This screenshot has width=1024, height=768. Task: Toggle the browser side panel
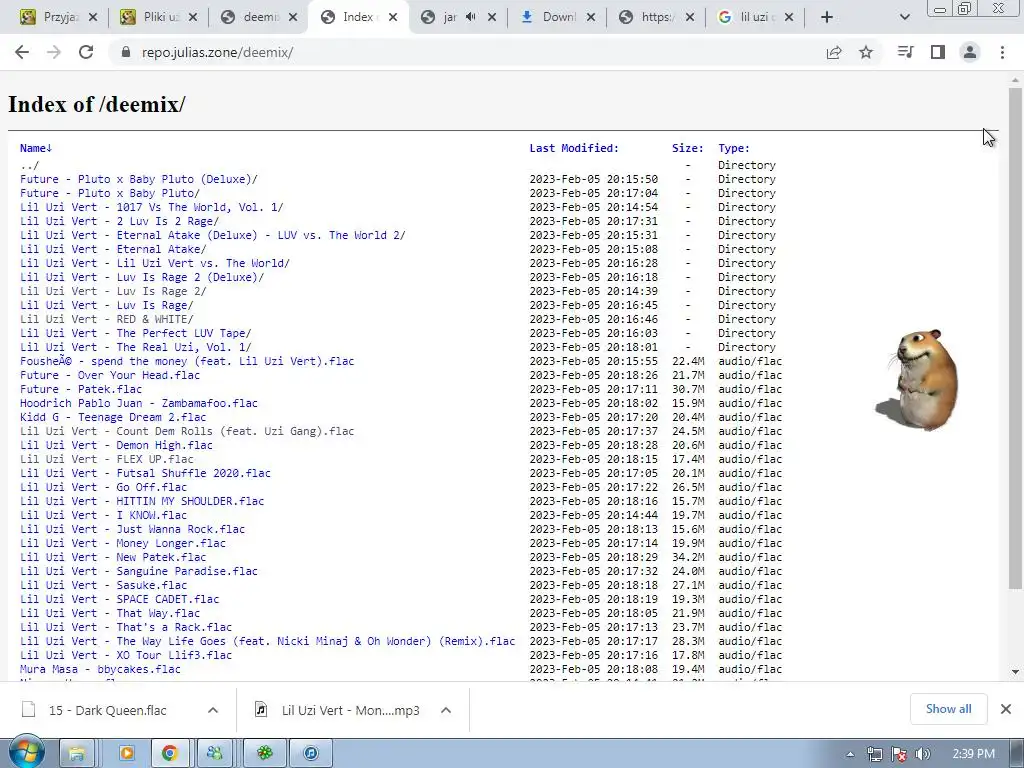938,52
